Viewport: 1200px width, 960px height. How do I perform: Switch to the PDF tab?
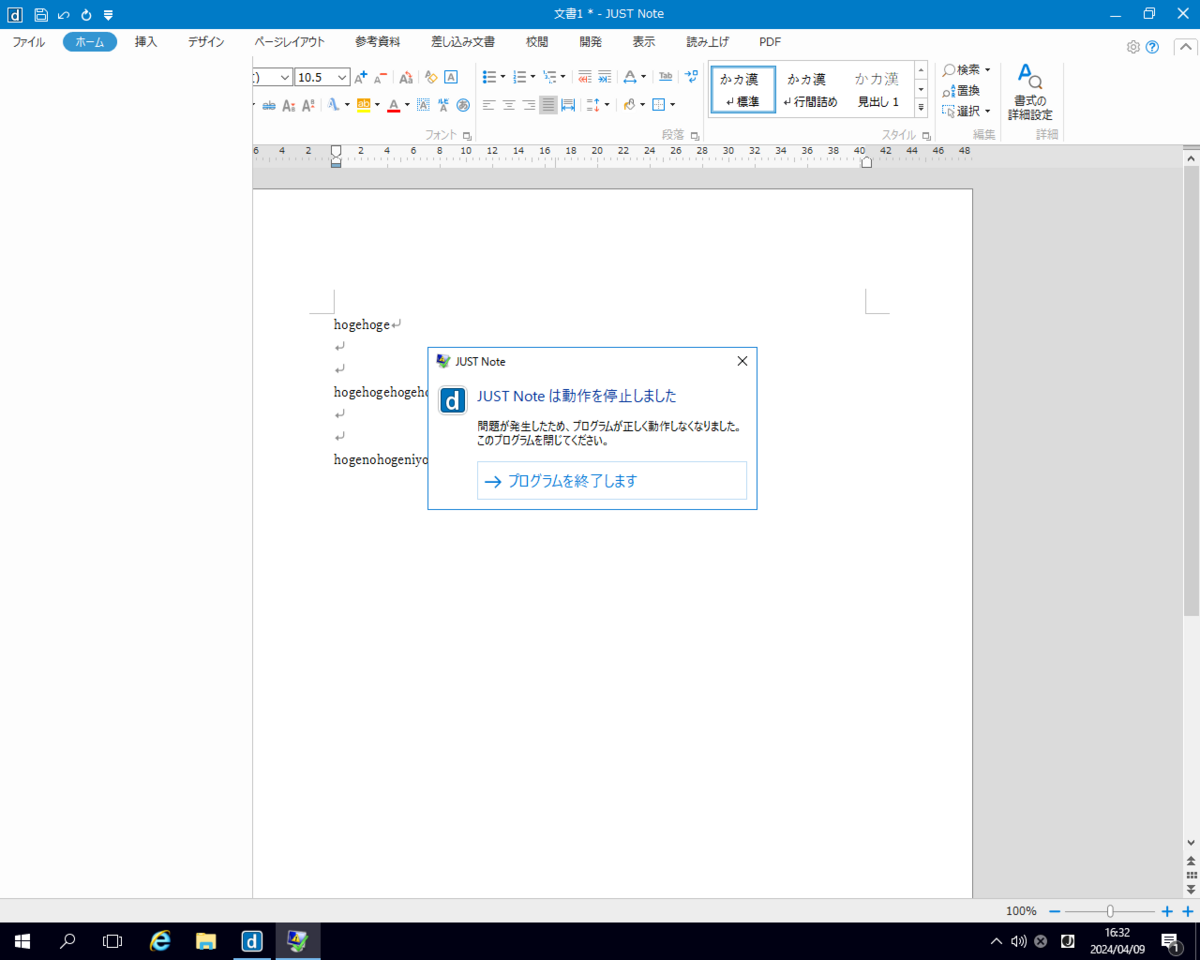coord(770,42)
